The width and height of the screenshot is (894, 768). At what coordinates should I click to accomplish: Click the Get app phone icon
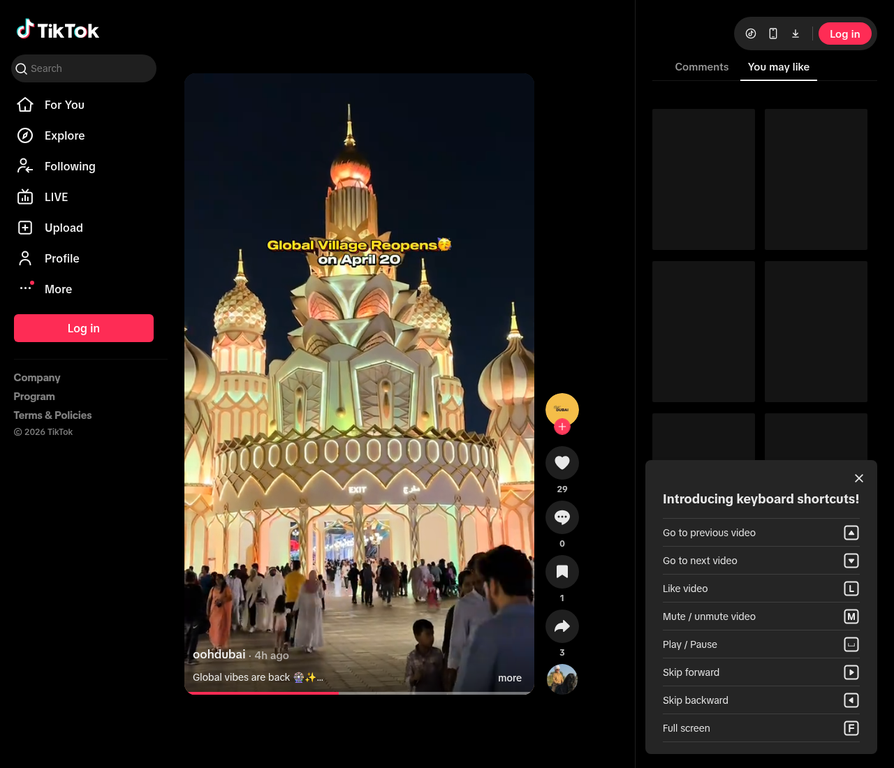point(772,33)
